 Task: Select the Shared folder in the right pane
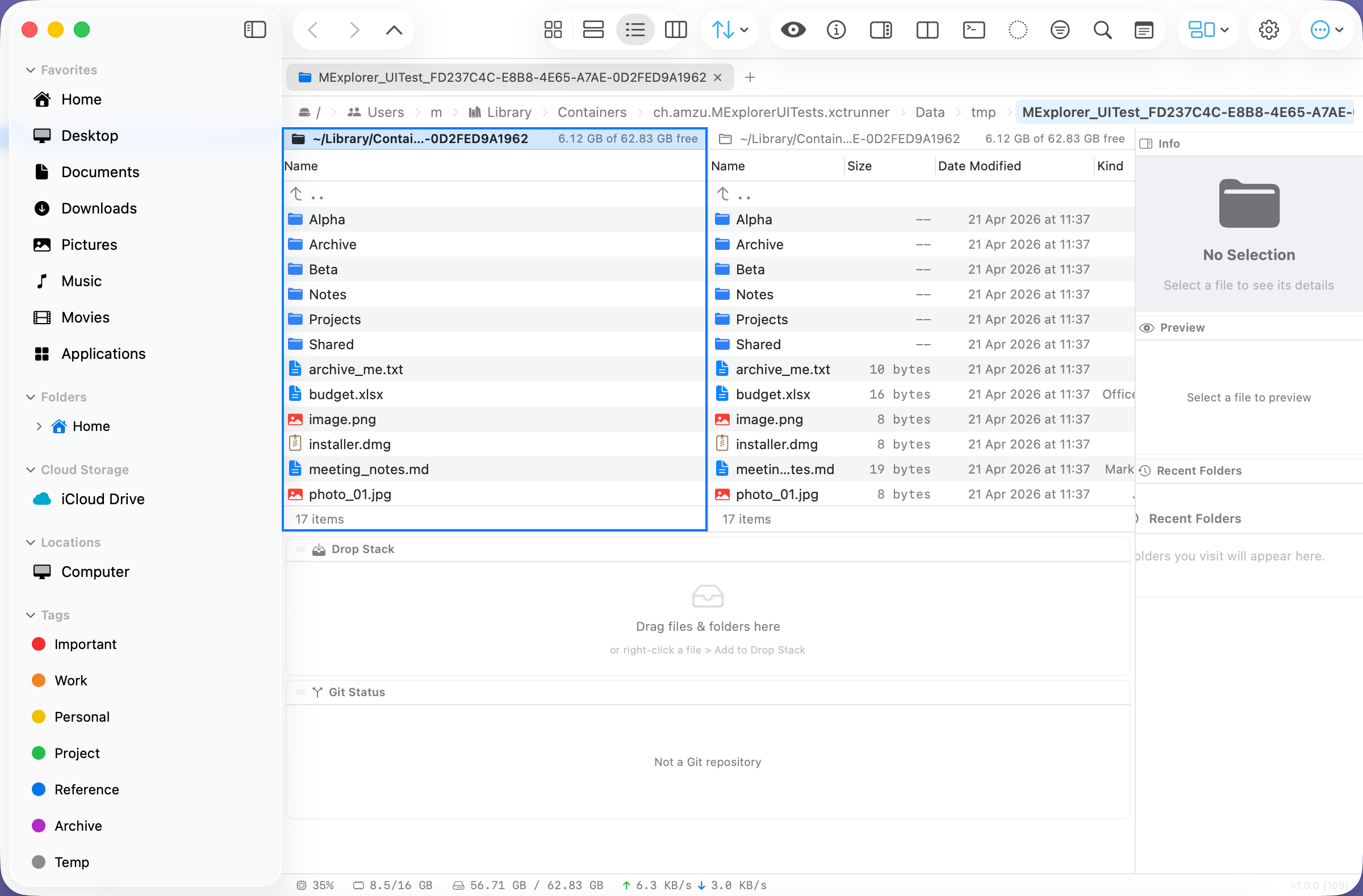(922, 344)
